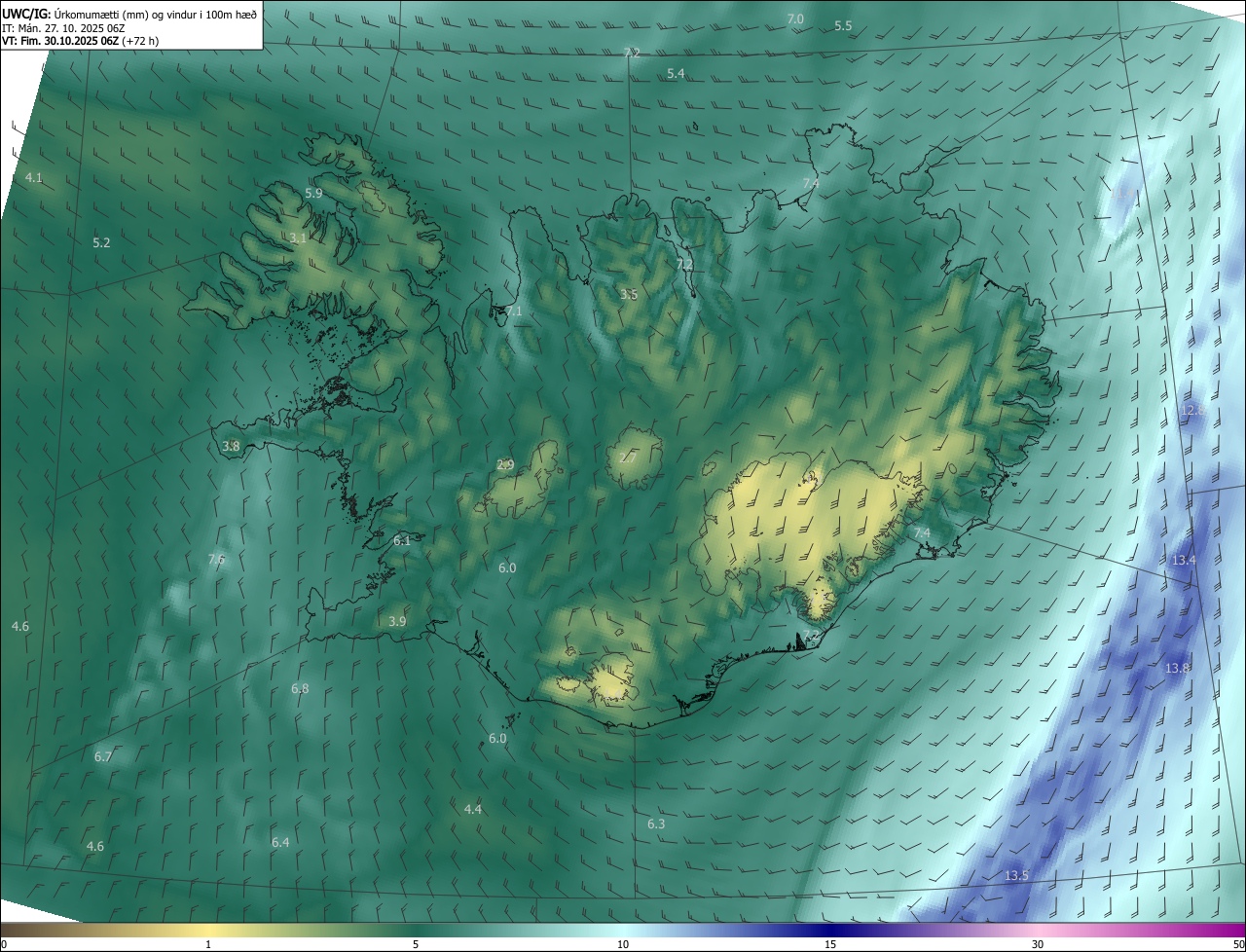This screenshot has height=952, width=1246.
Task: Click the color scale label 5
Action: pos(416,944)
